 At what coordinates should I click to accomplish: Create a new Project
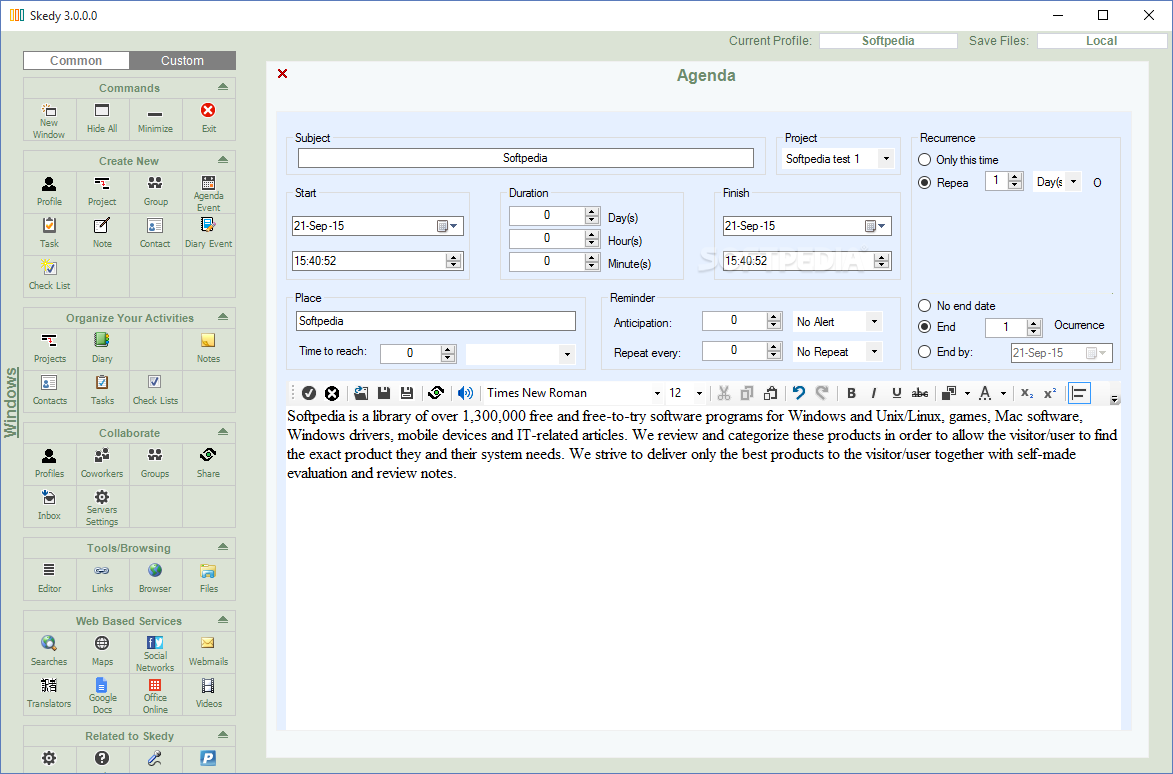(102, 191)
